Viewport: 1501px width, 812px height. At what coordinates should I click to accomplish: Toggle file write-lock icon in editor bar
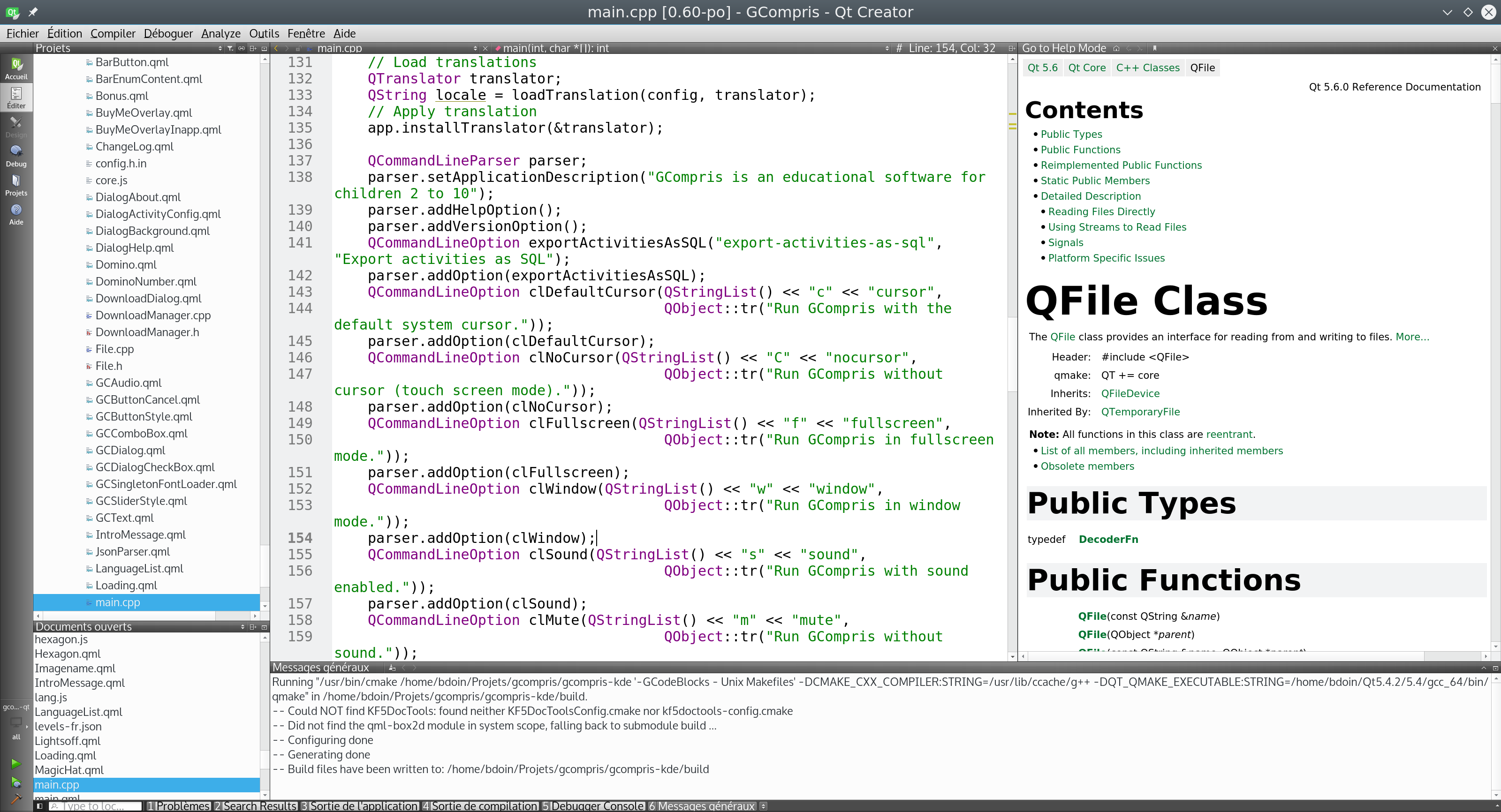298,48
